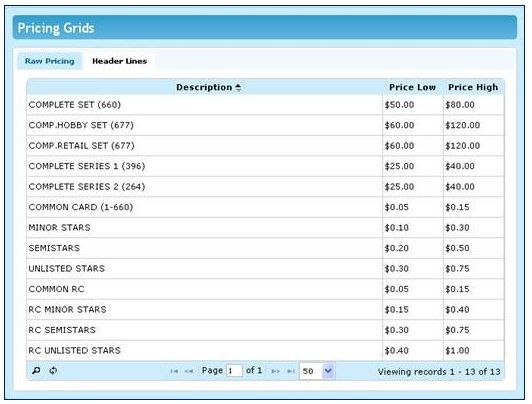The image size is (532, 404).
Task: Switch to the Header Lines tab
Action: pyautogui.click(x=119, y=61)
